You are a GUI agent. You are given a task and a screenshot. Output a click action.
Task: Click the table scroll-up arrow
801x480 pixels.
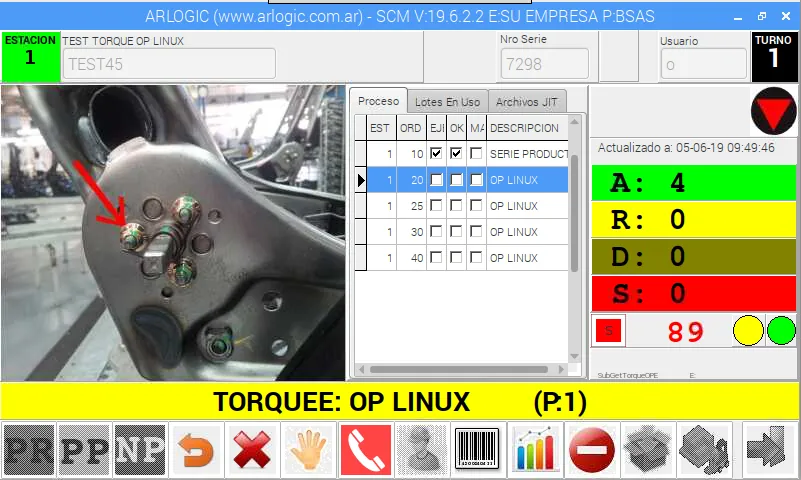coord(574,122)
